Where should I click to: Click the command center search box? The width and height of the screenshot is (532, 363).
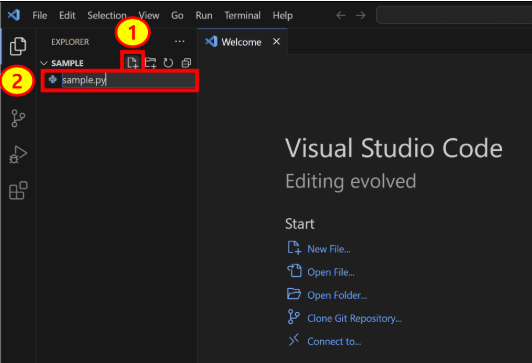pos(454,15)
